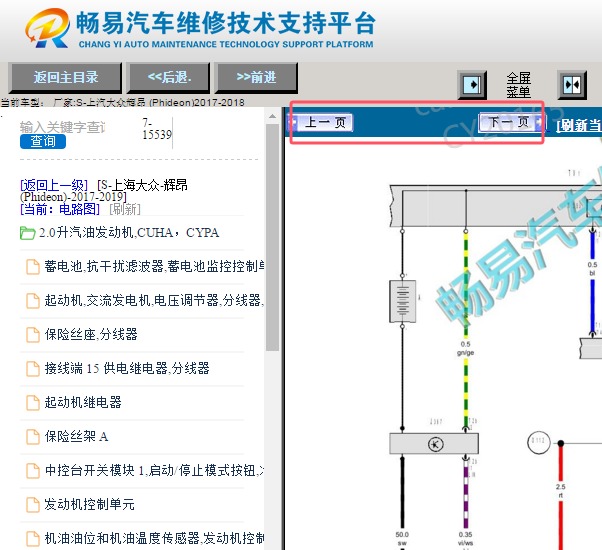Click the circled ground node in diagram

click(x=538, y=443)
